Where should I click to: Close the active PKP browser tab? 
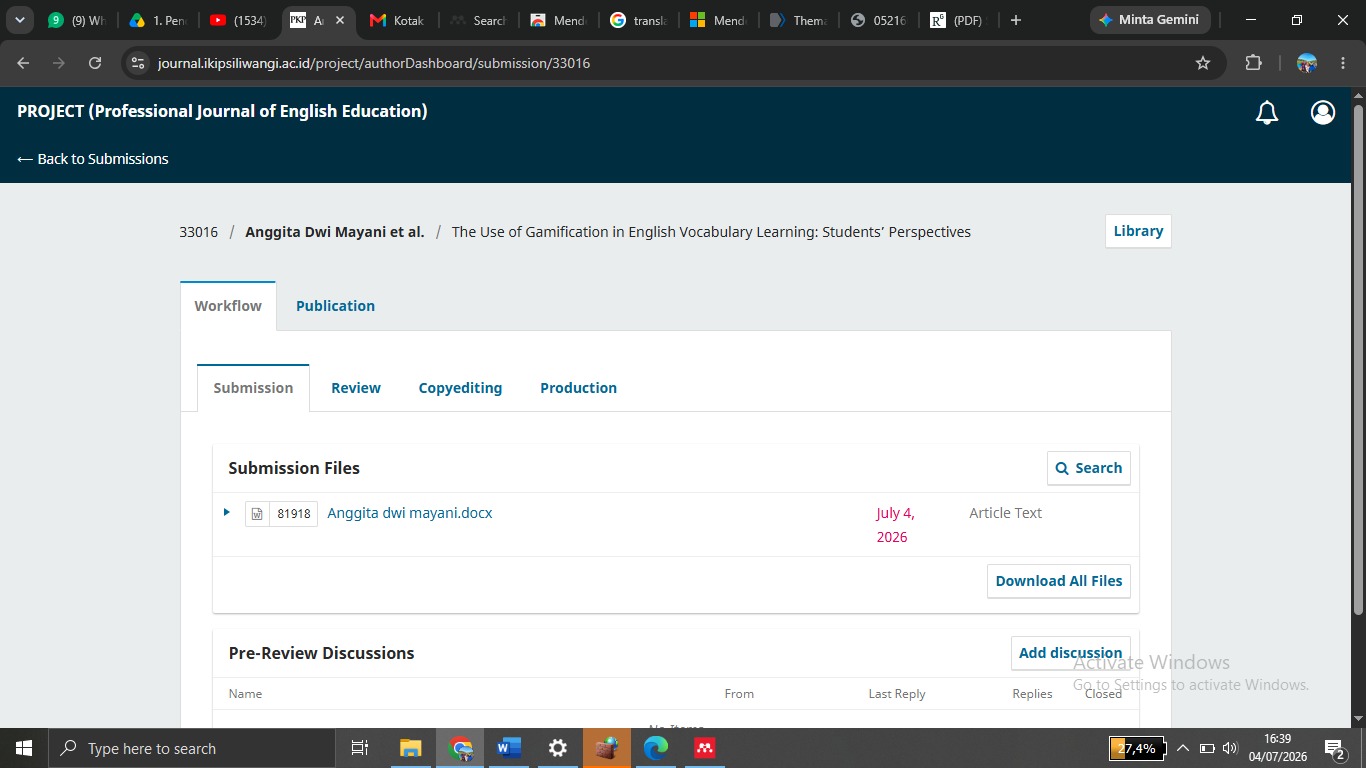click(x=340, y=20)
